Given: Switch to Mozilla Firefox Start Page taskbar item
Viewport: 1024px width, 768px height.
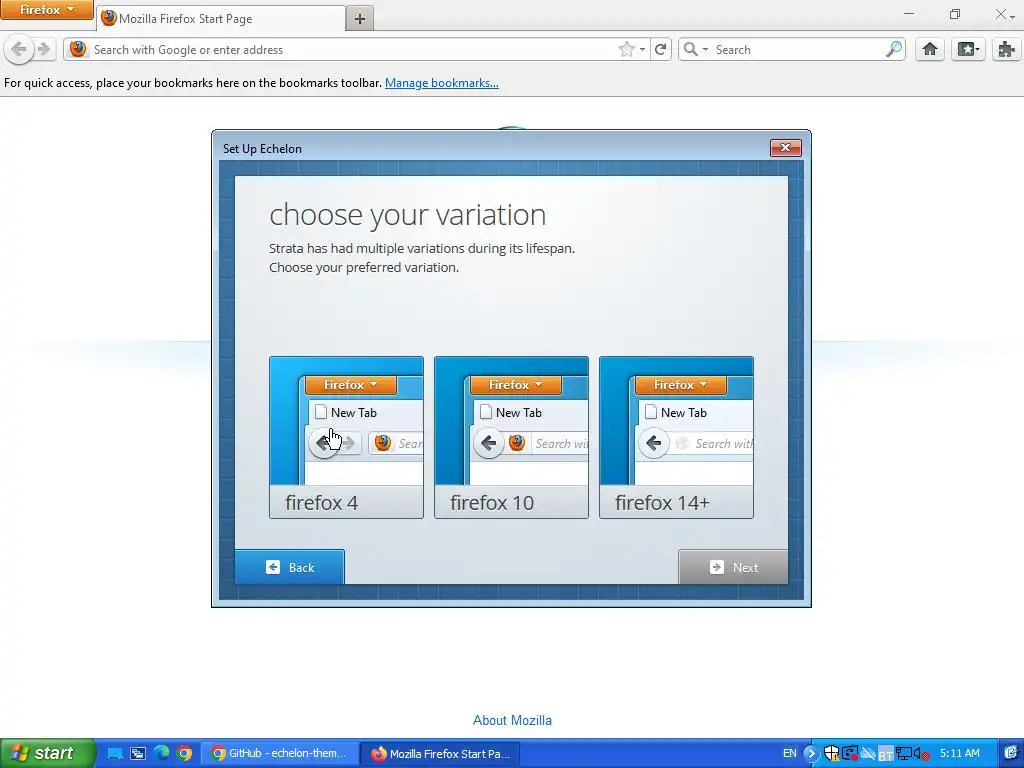Looking at the screenshot, I should [440, 754].
